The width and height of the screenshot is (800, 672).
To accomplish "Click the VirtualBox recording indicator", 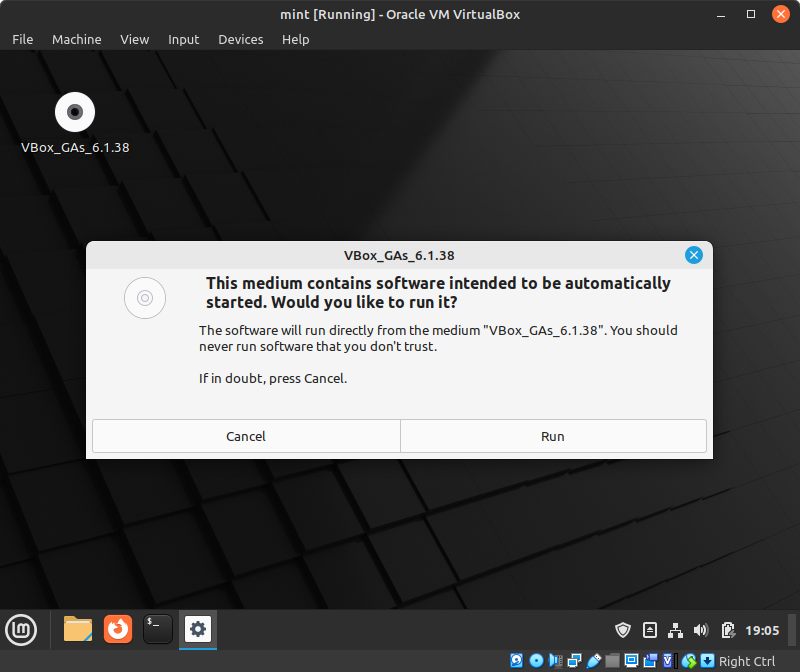I will 651,661.
